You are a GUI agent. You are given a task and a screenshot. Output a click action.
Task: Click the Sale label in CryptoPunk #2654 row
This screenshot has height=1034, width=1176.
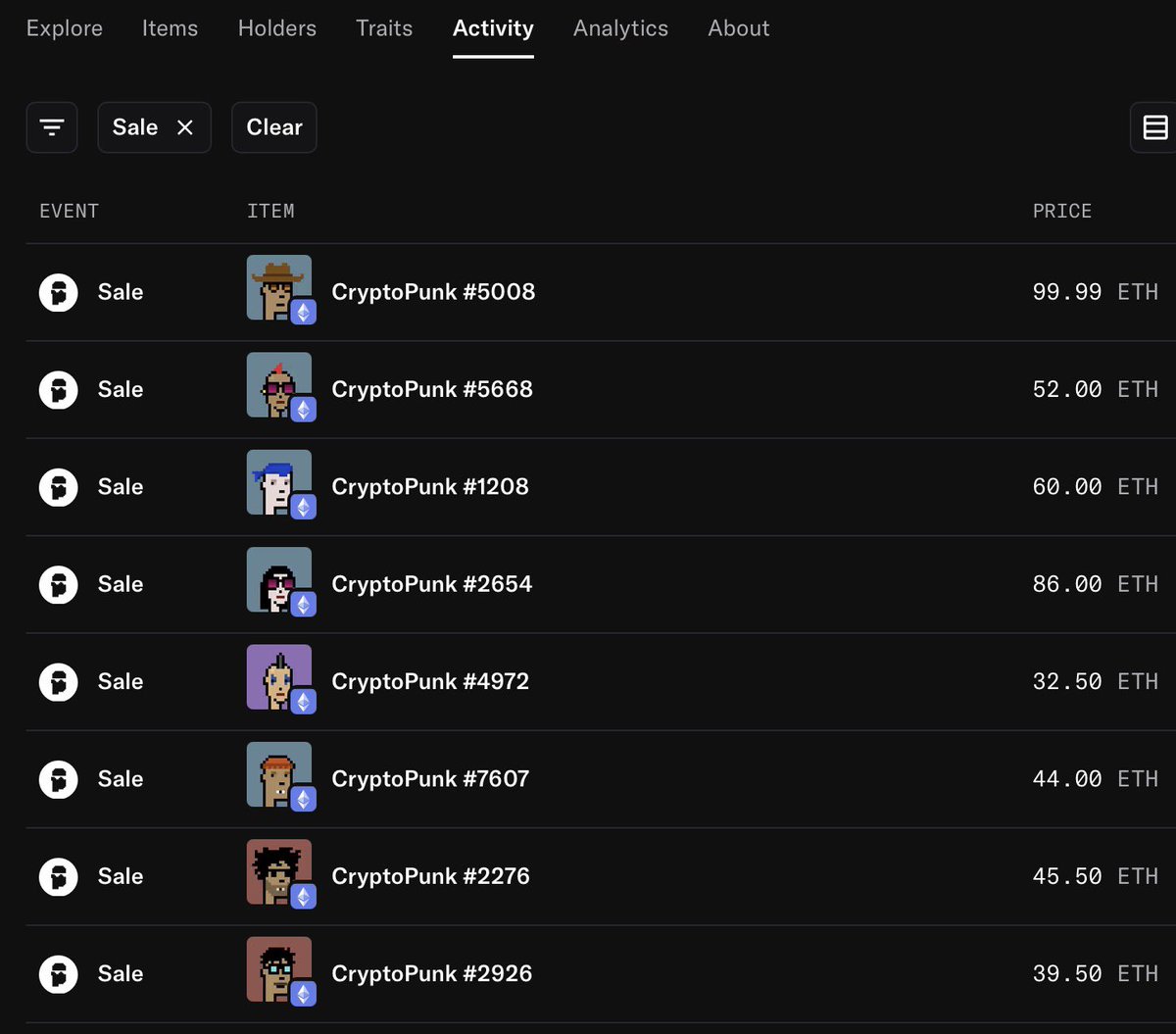pyautogui.click(x=121, y=584)
